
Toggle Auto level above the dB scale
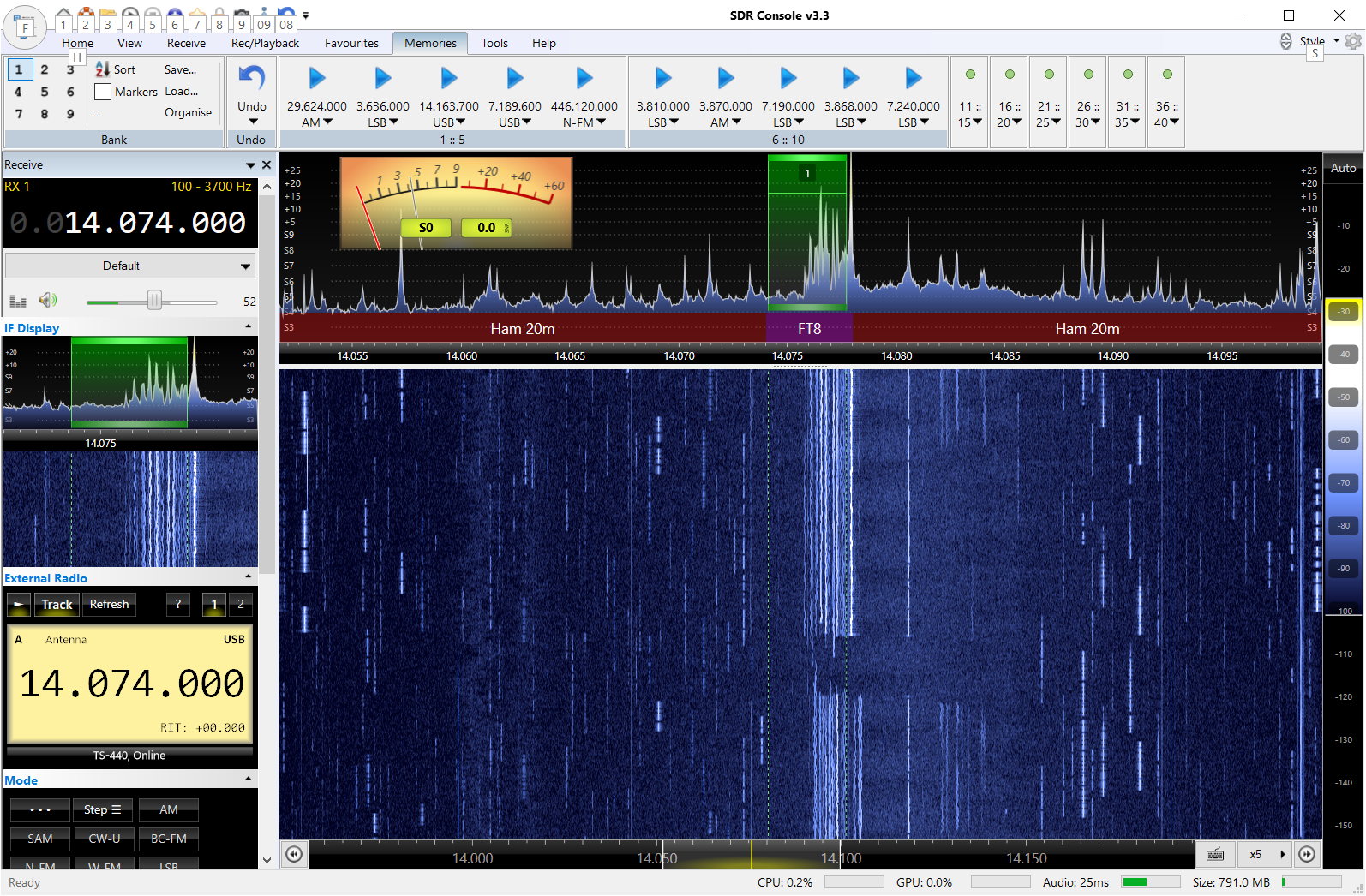pos(1343,169)
